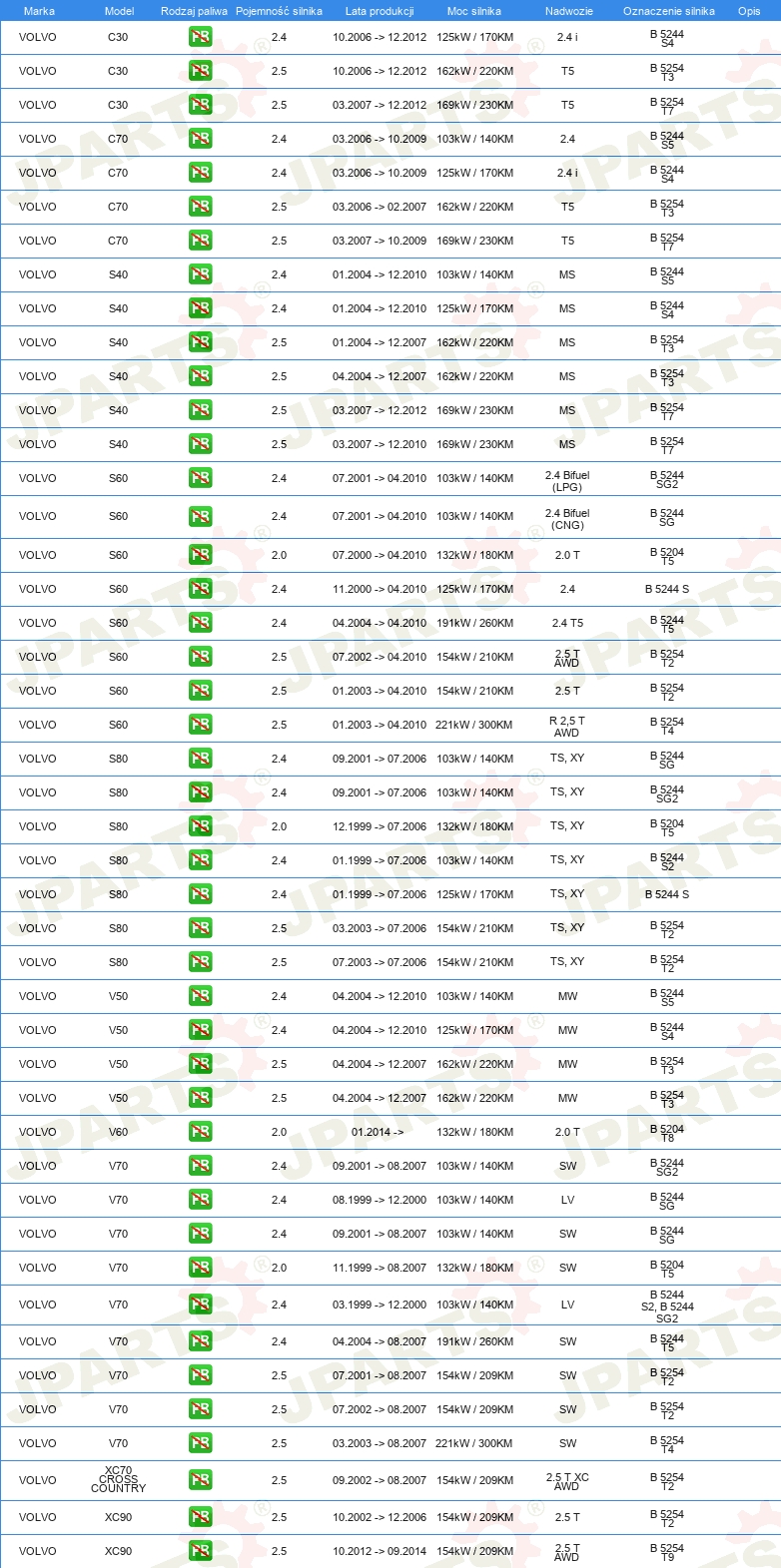Click engine code B 5254 T9

coord(667,1552)
